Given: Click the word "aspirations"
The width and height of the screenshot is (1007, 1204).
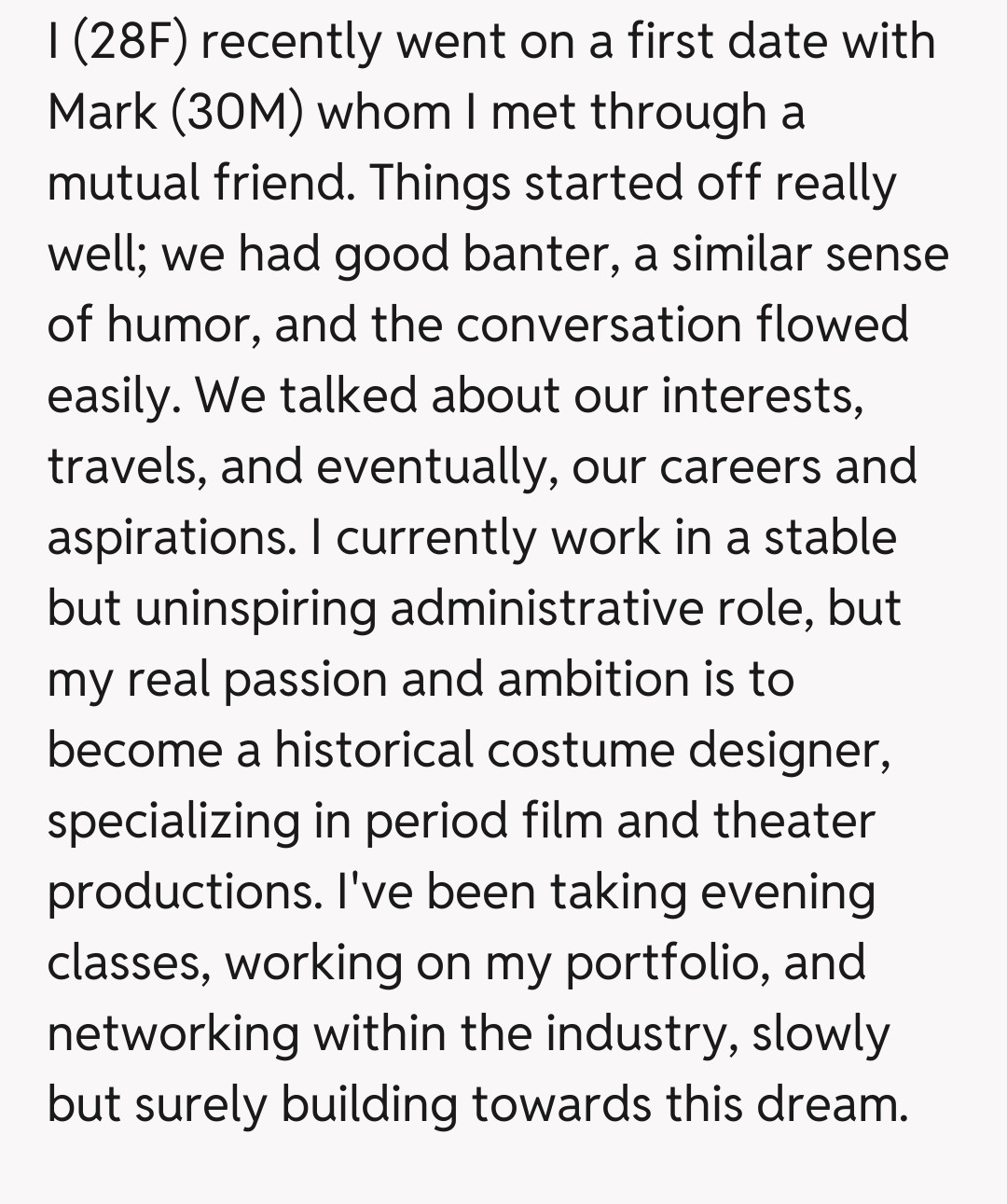Looking at the screenshot, I should coord(171,538).
